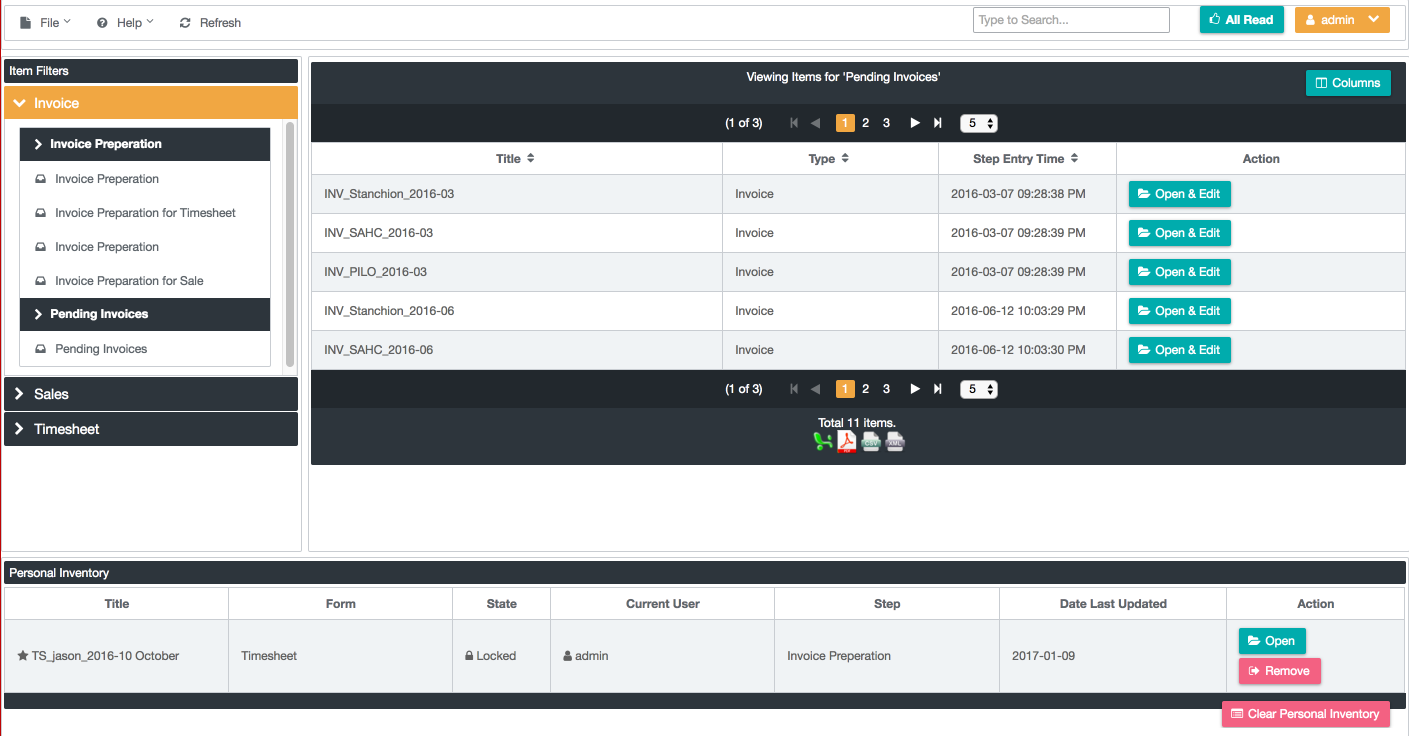Viewport: 1409px width, 736px height.
Task: Toggle the bold Invoice Preperation group header
Action: pos(145,144)
